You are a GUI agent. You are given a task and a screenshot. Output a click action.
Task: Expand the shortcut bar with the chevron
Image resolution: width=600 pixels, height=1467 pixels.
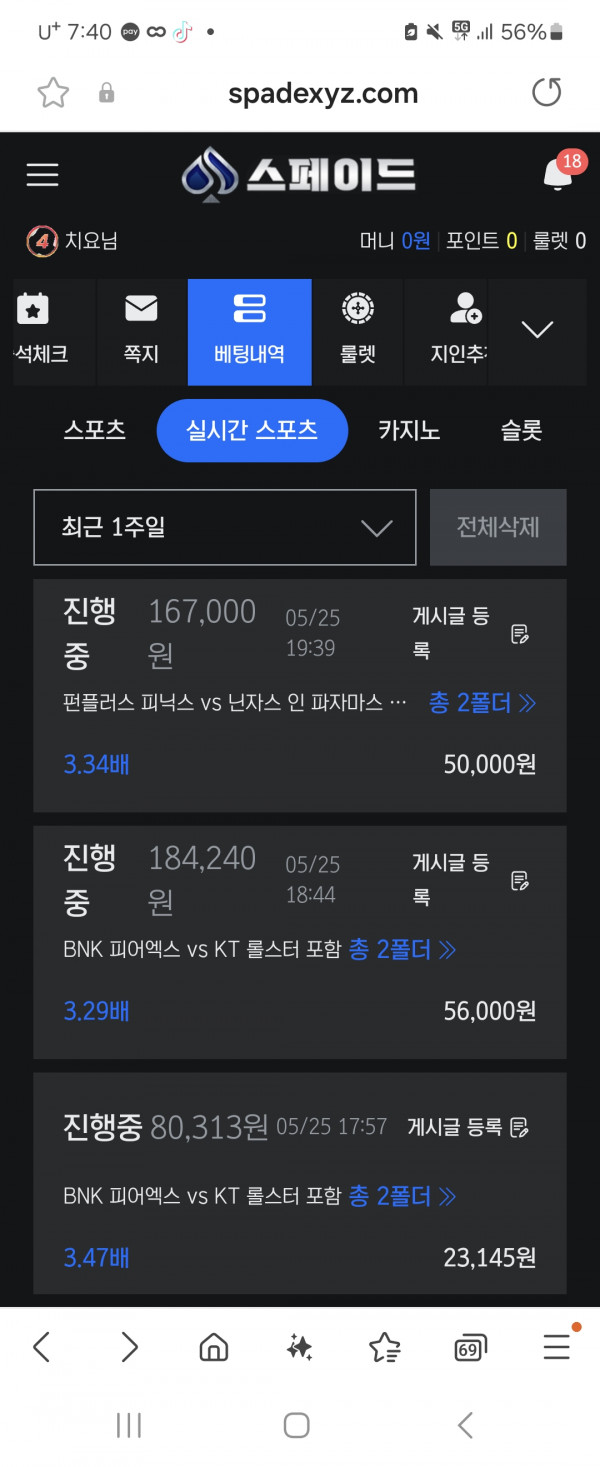pyautogui.click(x=538, y=330)
